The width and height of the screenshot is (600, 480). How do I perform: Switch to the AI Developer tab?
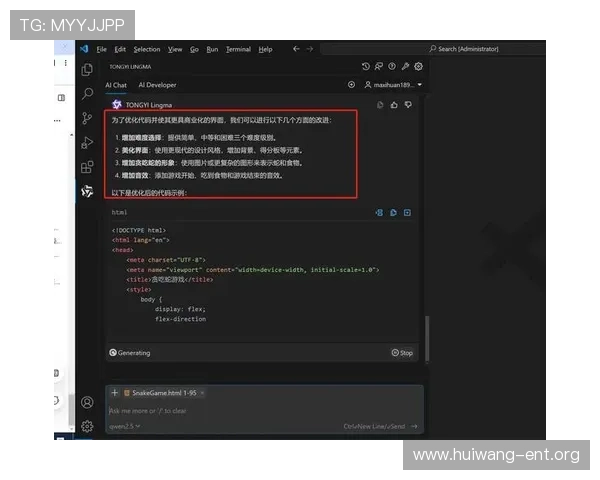pos(157,86)
